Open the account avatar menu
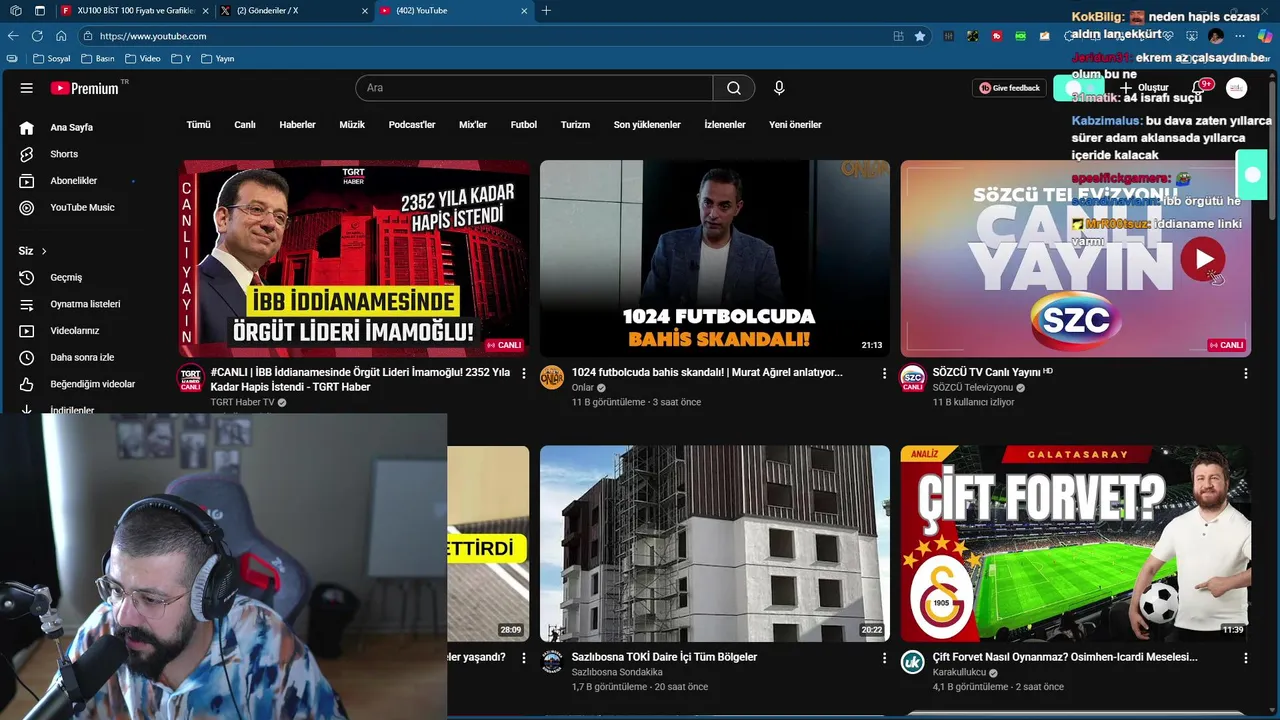 click(1237, 88)
